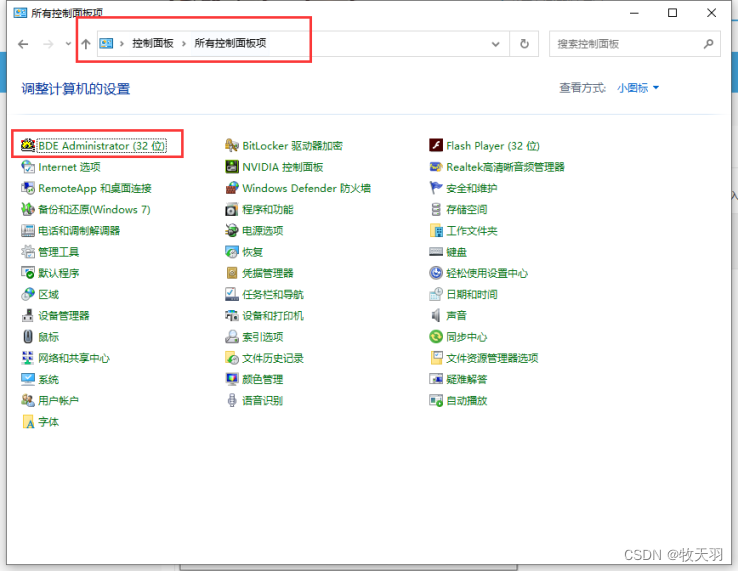Open 同步中心 icon
This screenshot has height=571, width=738.
(x=436, y=337)
